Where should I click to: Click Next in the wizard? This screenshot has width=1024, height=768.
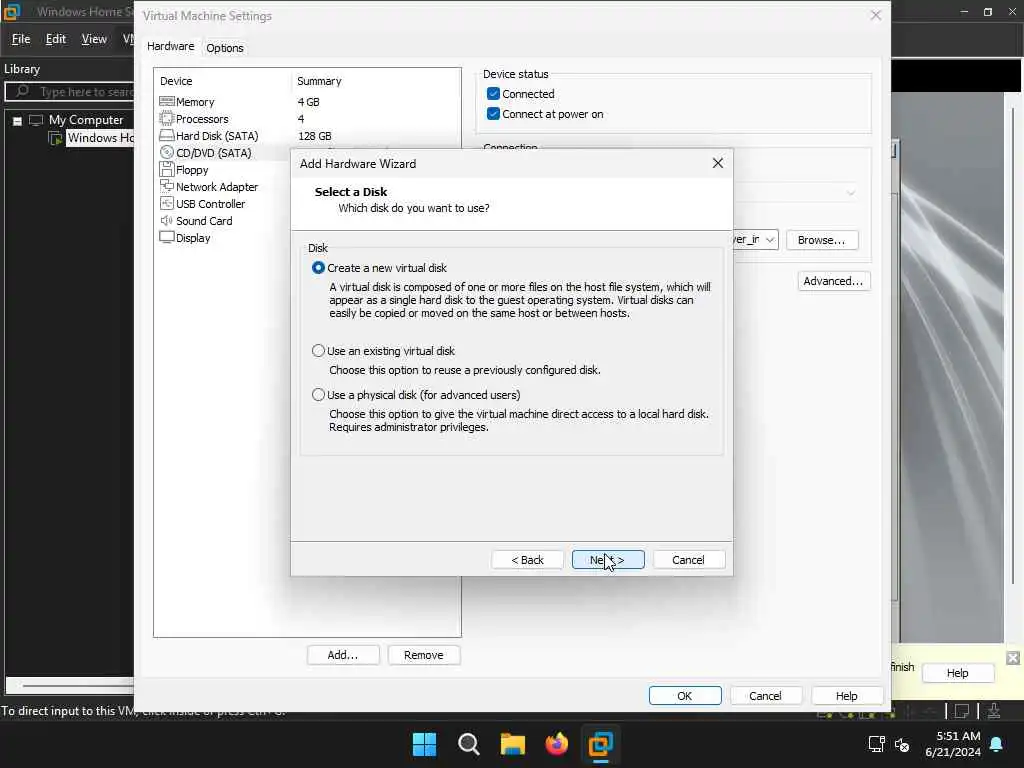(607, 560)
